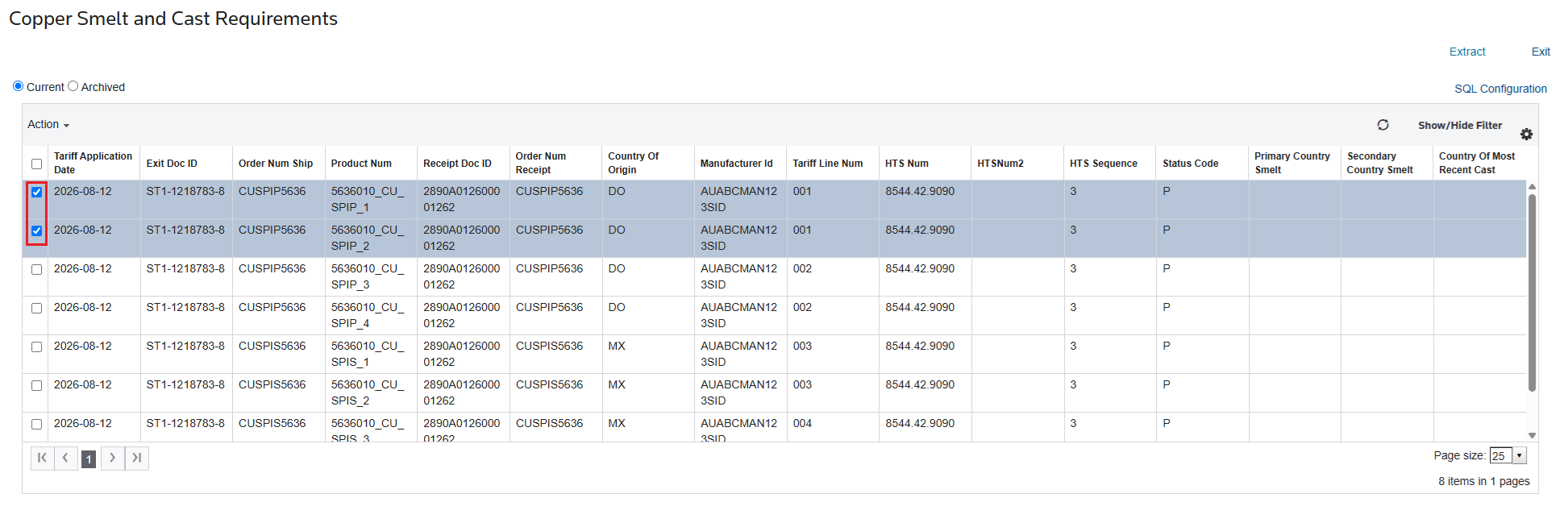1568x523 pixels.
Task: Sort by Secondary Country Smelt column header
Action: pos(1387,163)
